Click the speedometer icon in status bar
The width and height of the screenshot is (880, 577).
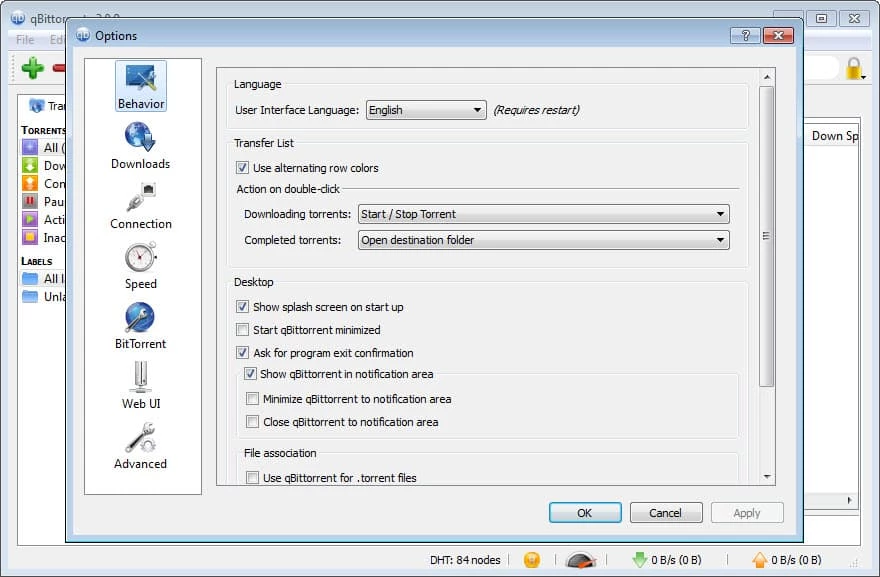(x=581, y=560)
